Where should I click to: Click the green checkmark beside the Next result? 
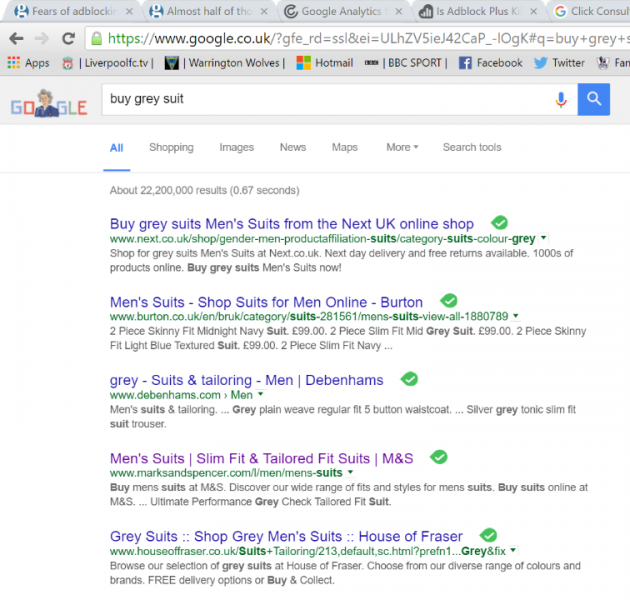coord(499,222)
